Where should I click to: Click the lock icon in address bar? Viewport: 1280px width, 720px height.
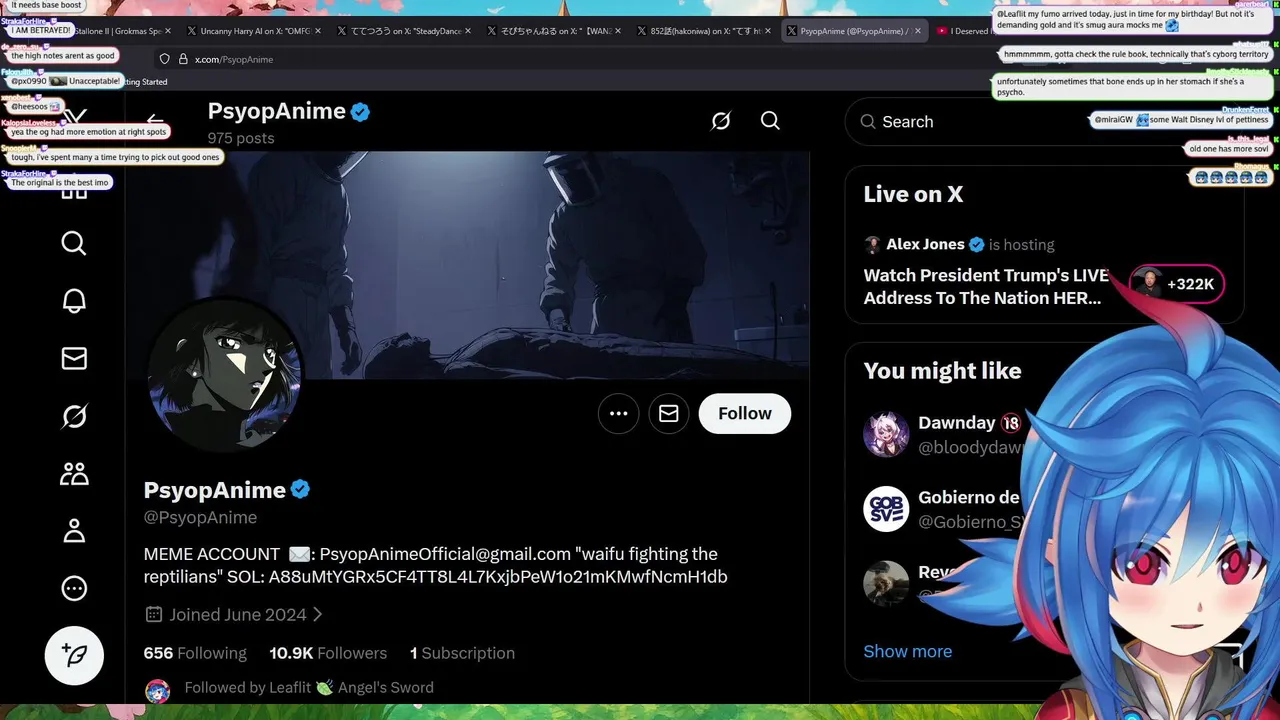pyautogui.click(x=184, y=59)
